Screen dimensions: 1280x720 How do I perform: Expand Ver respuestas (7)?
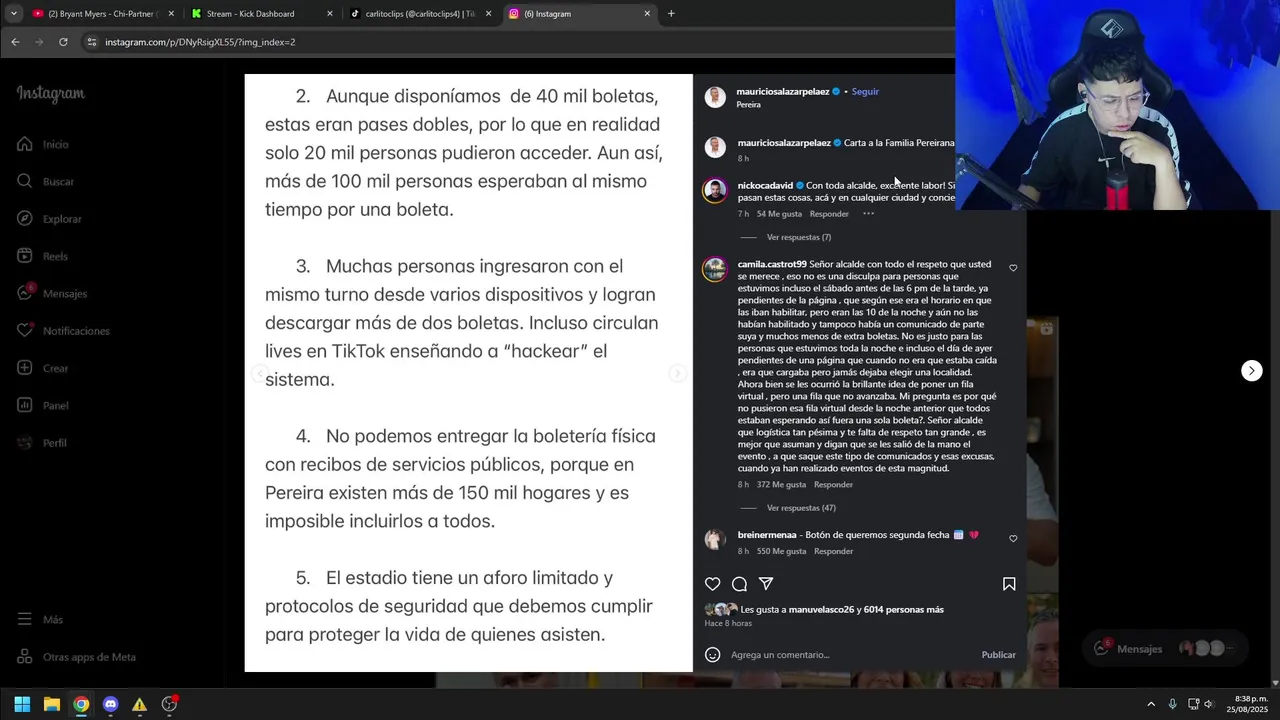[x=799, y=238]
